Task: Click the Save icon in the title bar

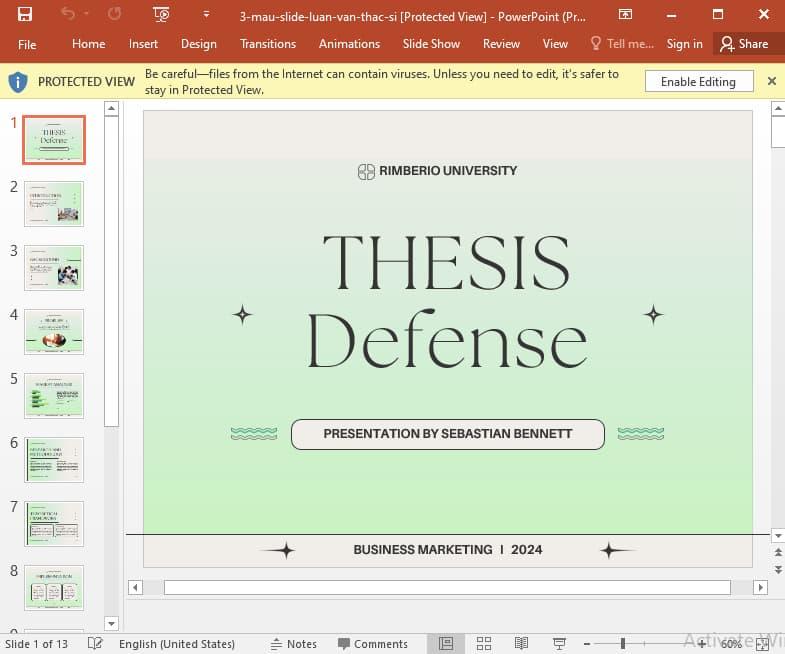Action: (x=24, y=14)
